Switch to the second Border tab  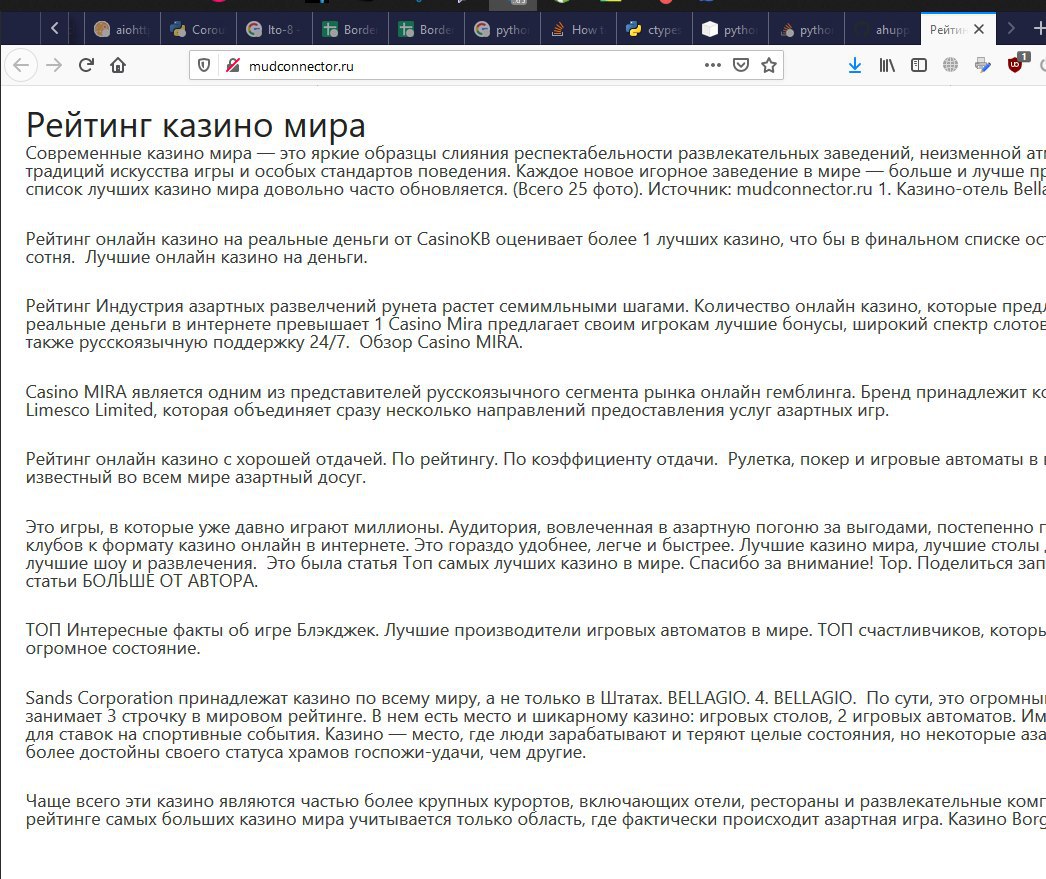click(426, 29)
